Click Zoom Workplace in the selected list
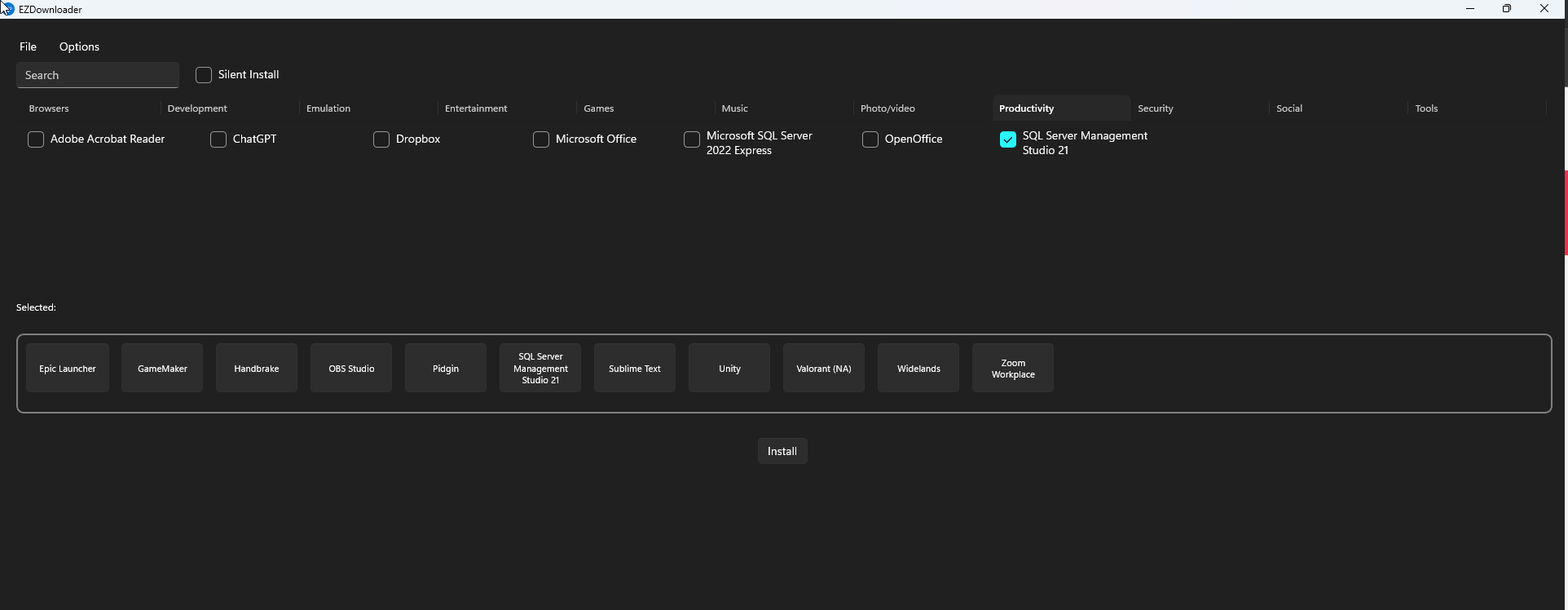Image resolution: width=1568 pixels, height=610 pixels. point(1013,368)
